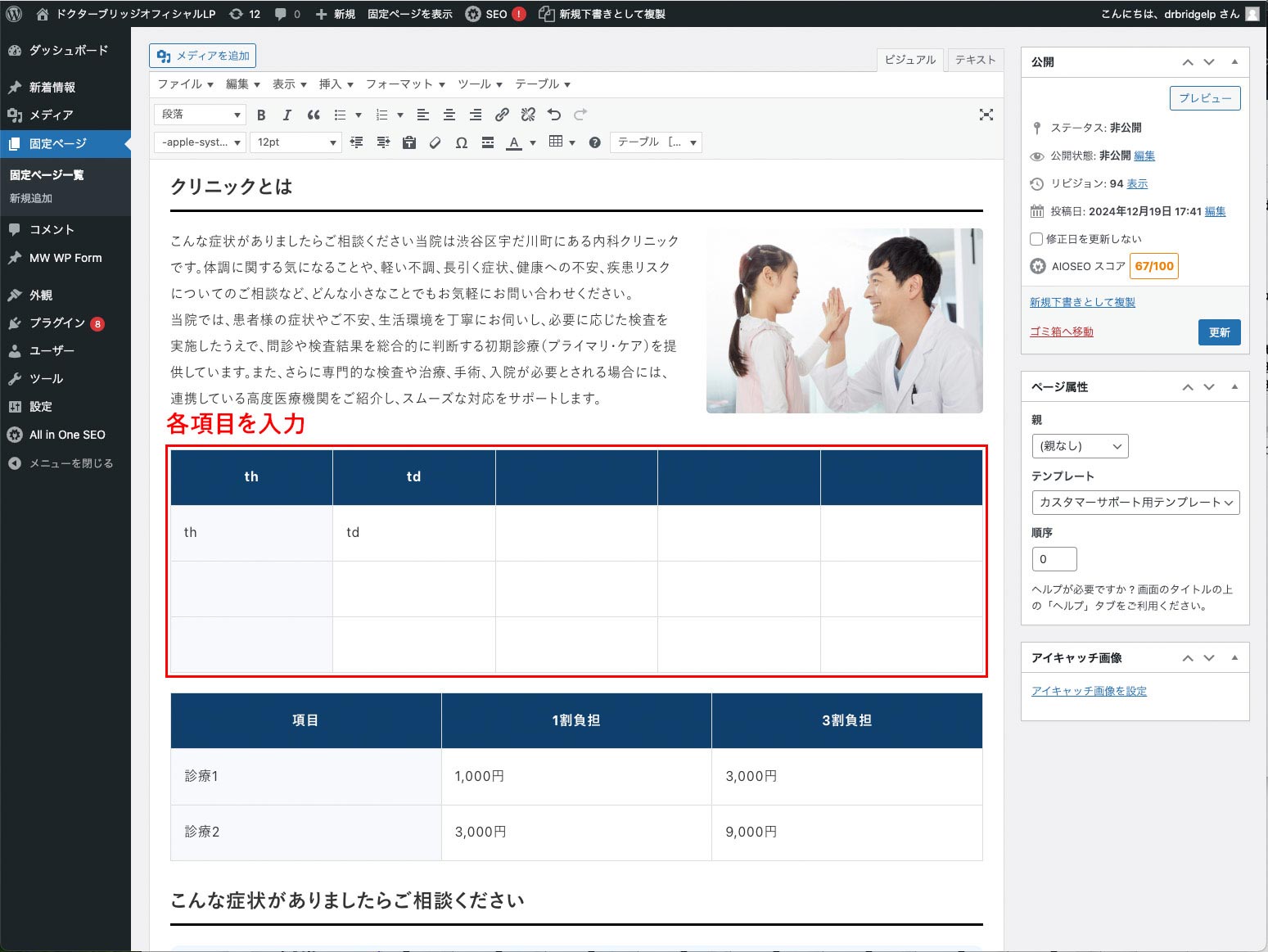Open keyboard shortcuts help icon

595,142
